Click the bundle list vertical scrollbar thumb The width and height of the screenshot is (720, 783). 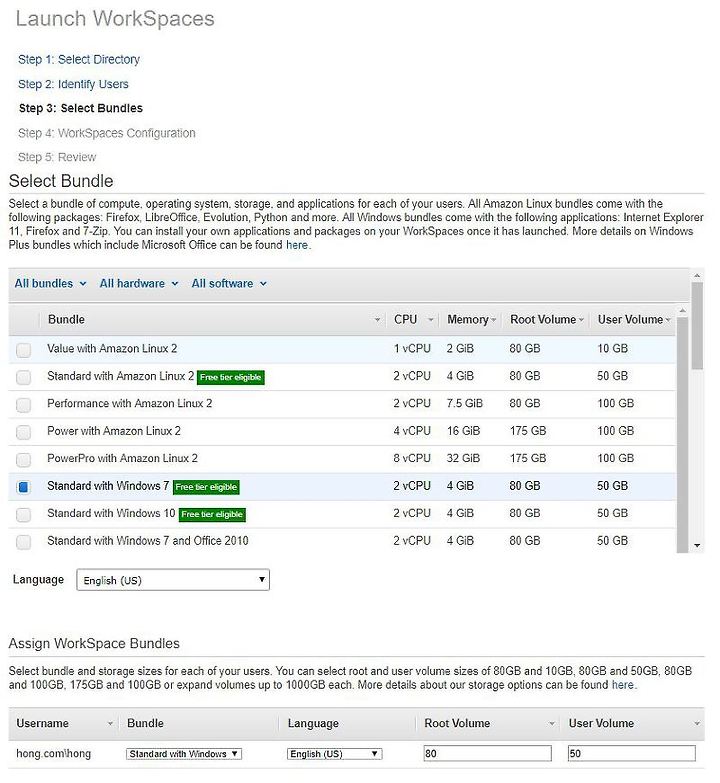(x=698, y=326)
